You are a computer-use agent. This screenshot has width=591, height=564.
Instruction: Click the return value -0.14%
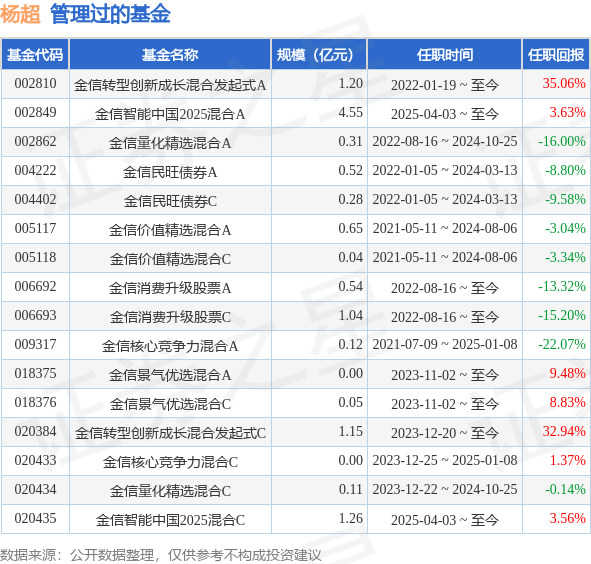[x=565, y=490]
